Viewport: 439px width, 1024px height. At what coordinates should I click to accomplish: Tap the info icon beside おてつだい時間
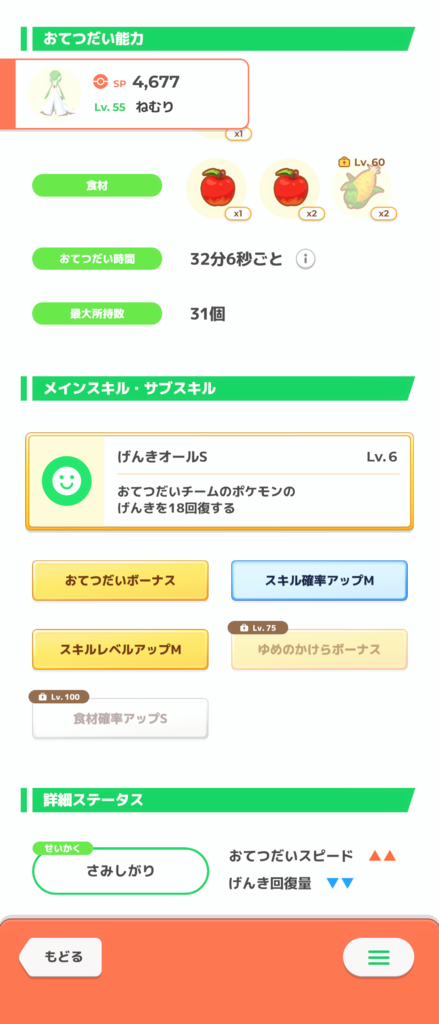[305, 259]
